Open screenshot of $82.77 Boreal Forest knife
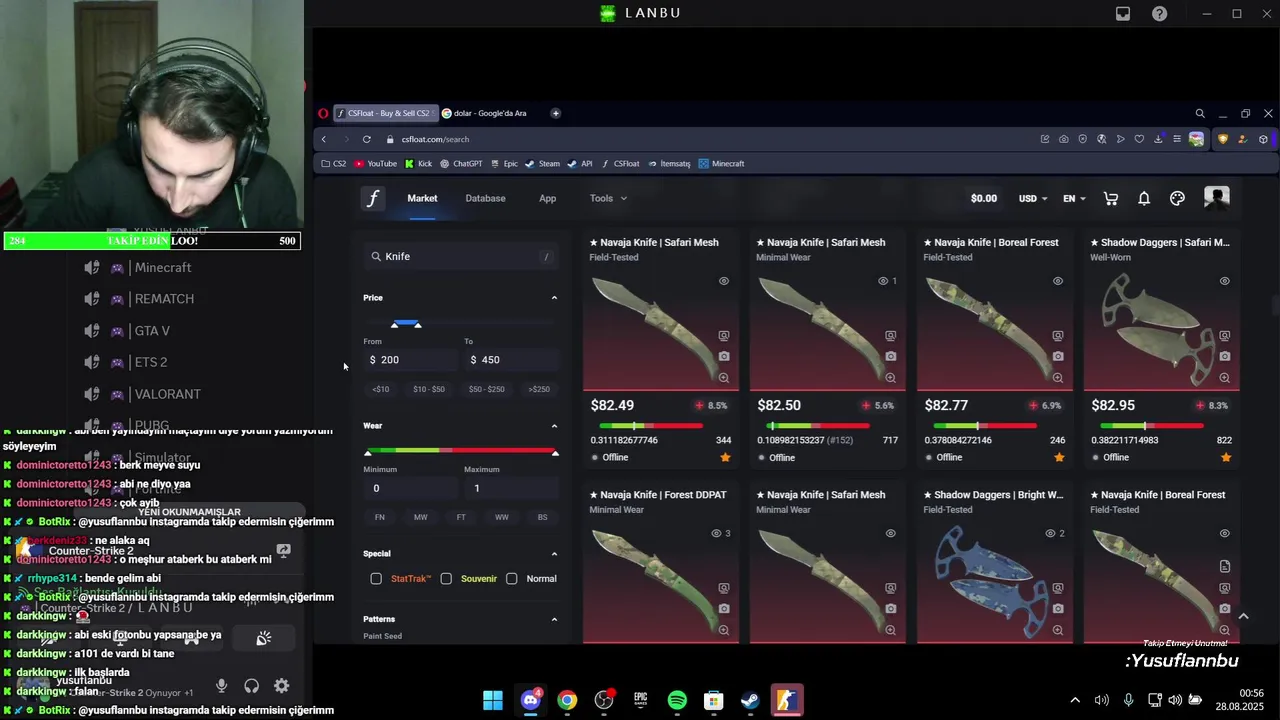This screenshot has width=1280, height=720. tap(1057, 356)
